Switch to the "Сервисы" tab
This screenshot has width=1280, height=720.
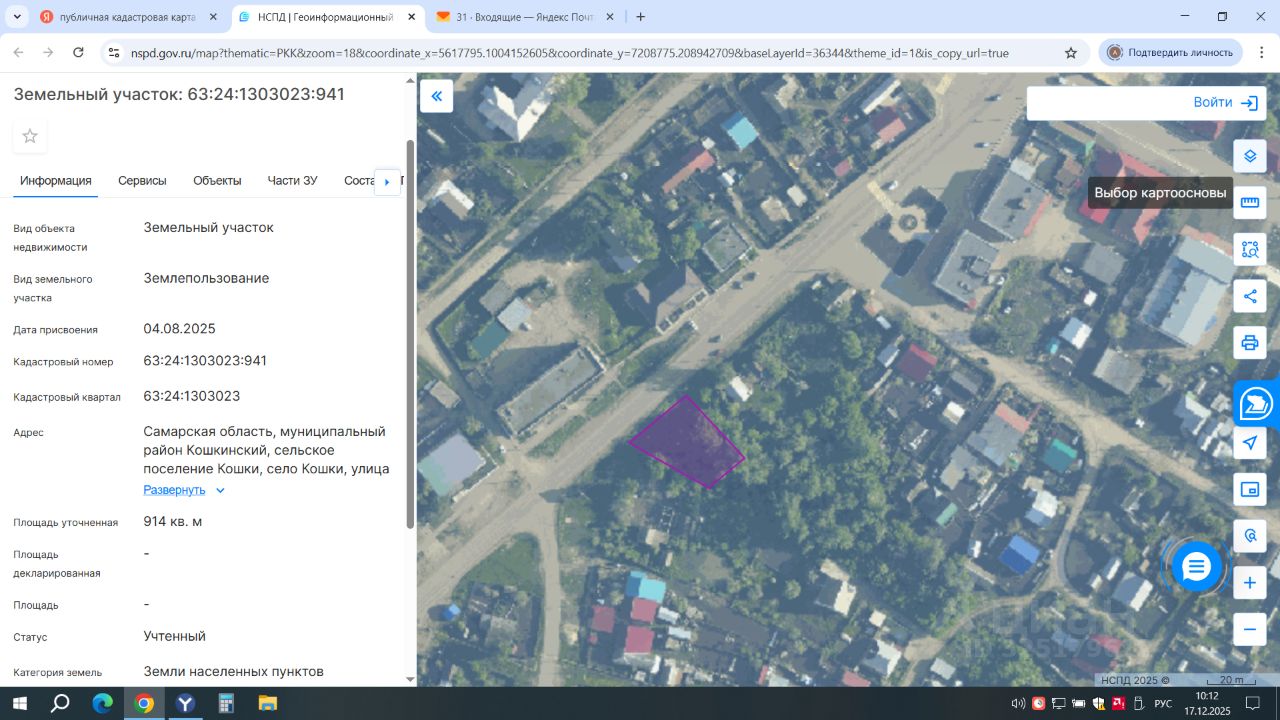(x=142, y=181)
